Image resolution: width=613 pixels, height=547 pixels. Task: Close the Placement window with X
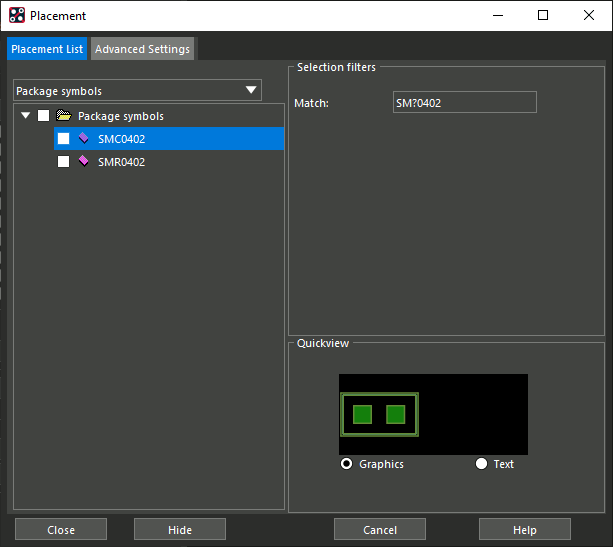pos(589,16)
